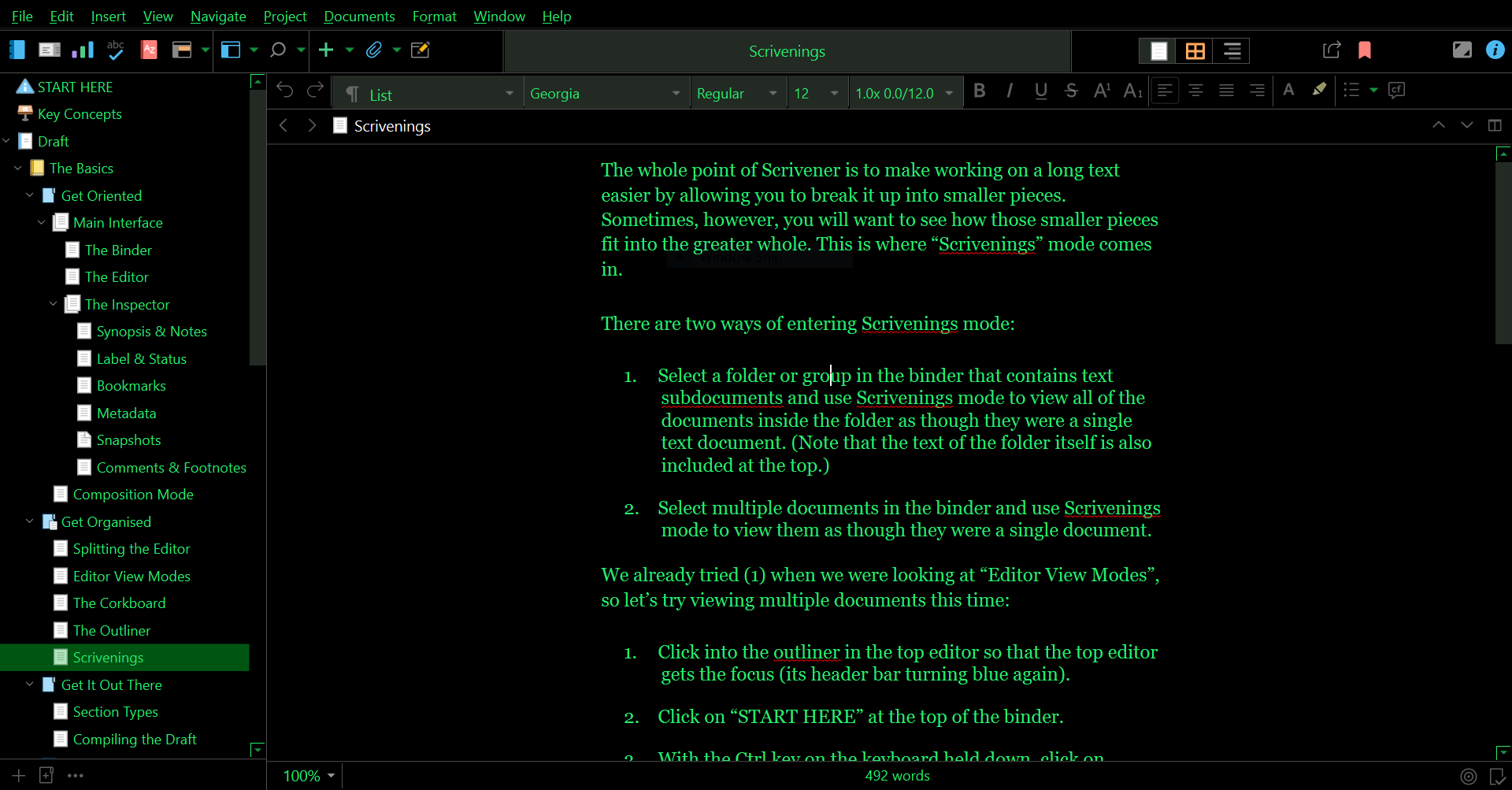
Task: Go back in editor history
Action: (x=283, y=126)
